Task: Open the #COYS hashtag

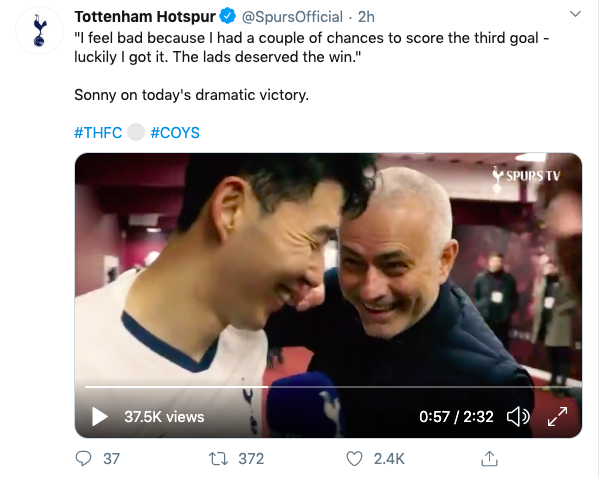Action: point(181,133)
